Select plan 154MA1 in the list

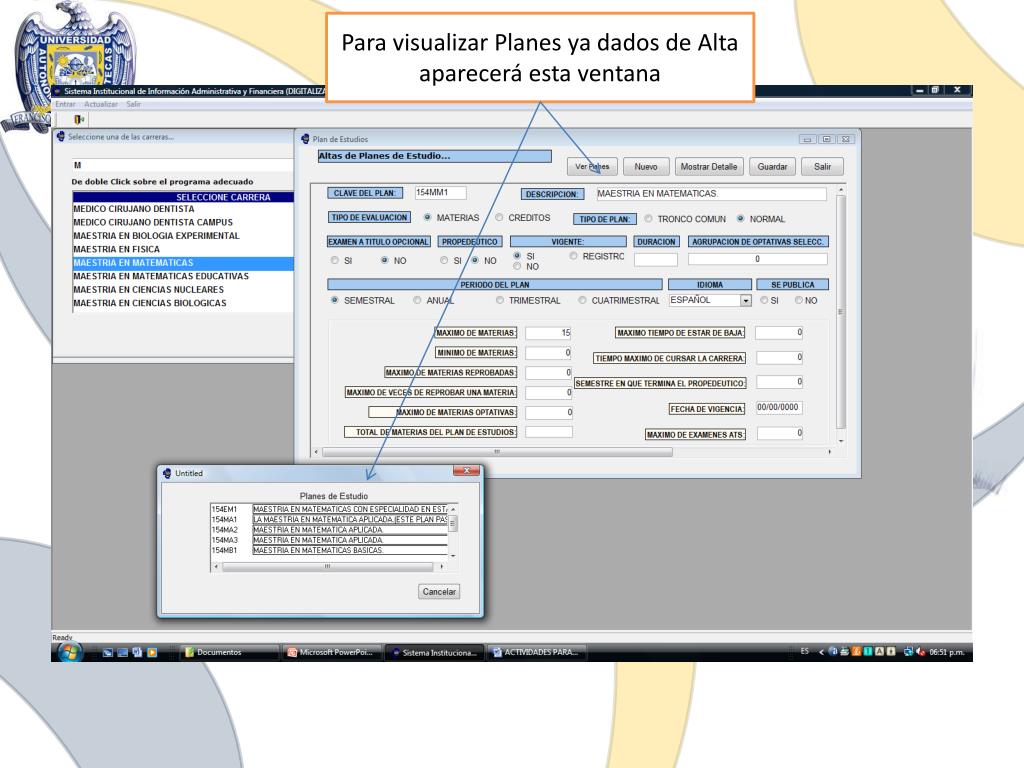(x=329, y=519)
